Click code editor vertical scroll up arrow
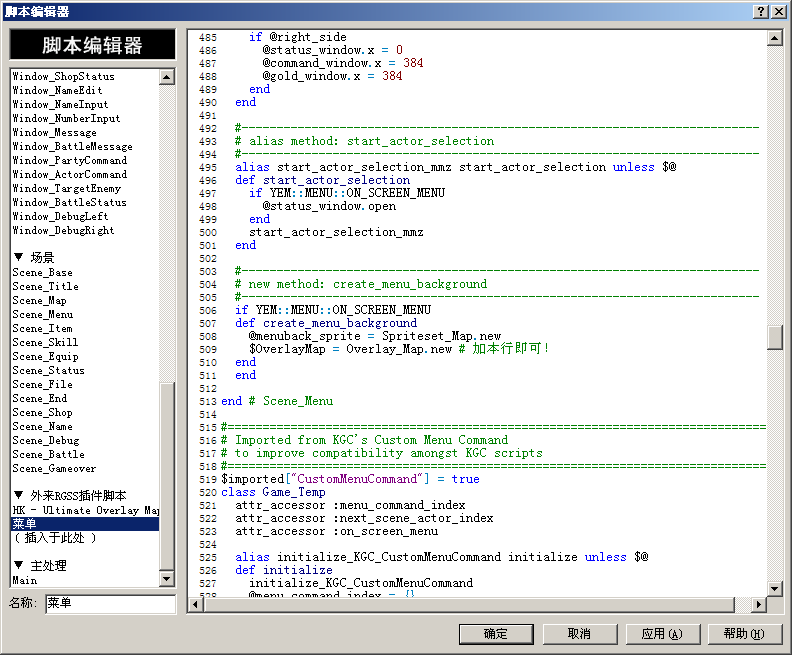 point(775,38)
